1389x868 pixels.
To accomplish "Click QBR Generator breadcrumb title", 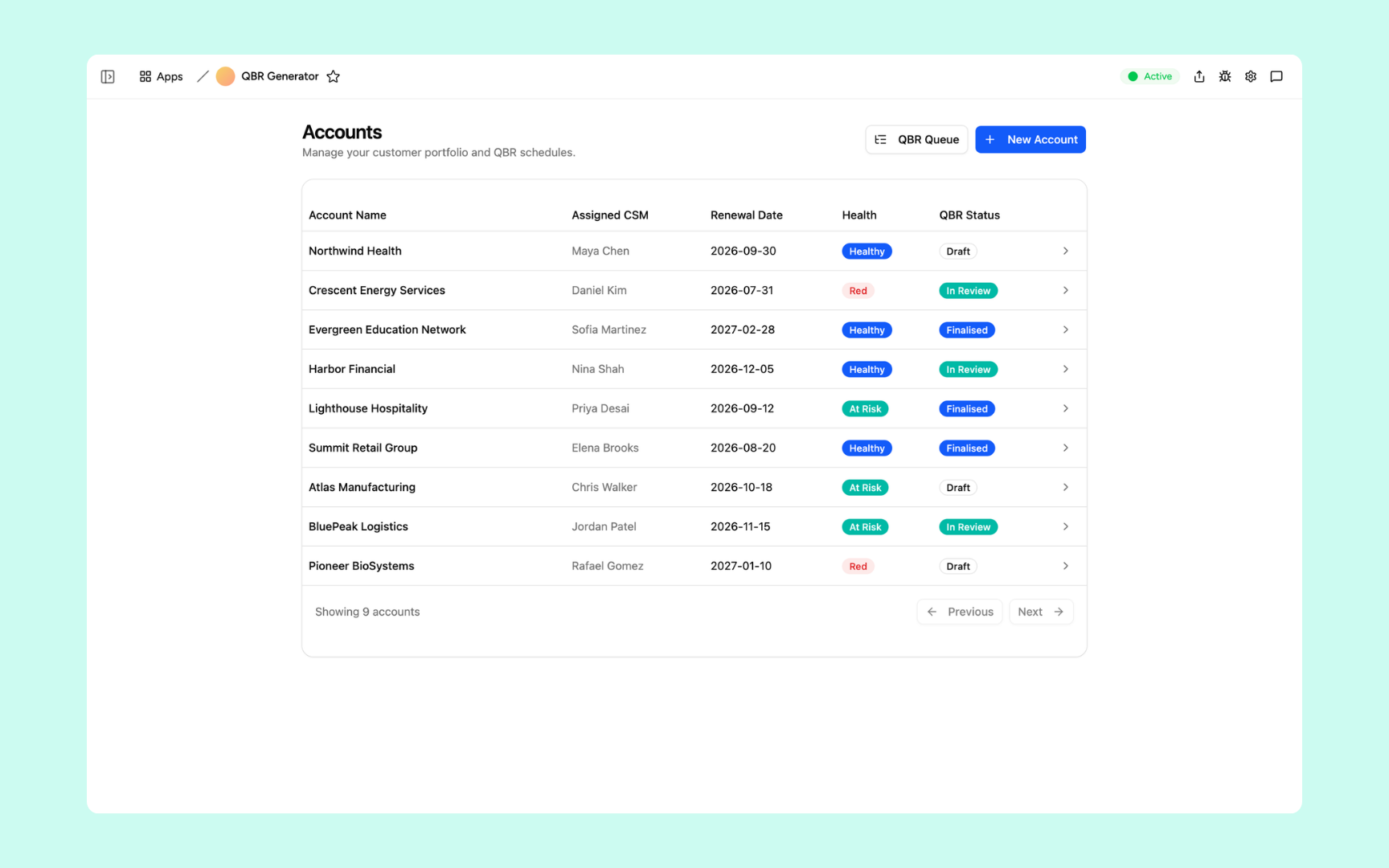I will point(280,76).
